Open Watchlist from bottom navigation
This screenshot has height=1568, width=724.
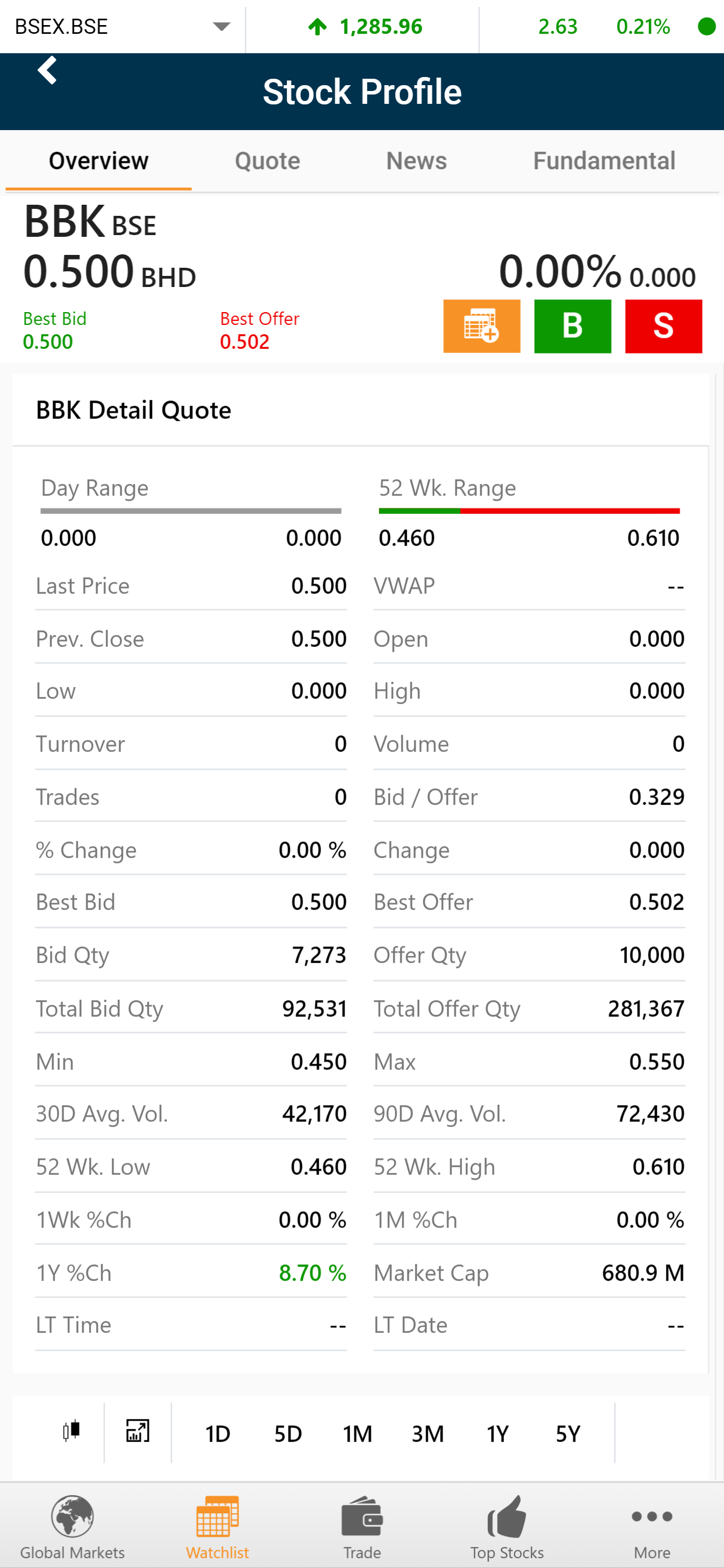tap(217, 1527)
